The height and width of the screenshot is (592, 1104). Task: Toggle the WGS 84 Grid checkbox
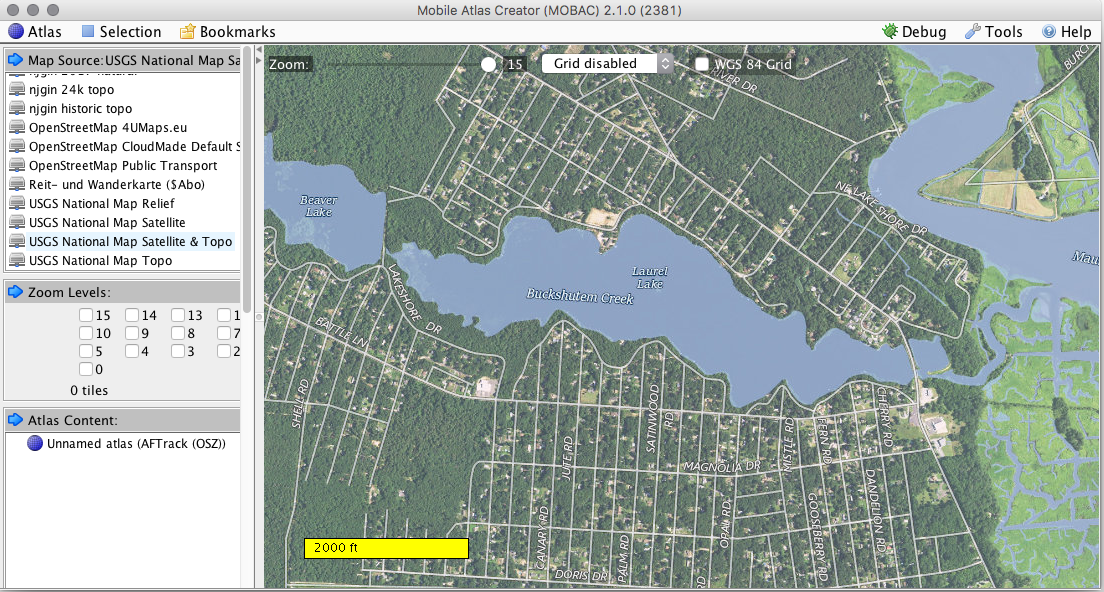703,64
